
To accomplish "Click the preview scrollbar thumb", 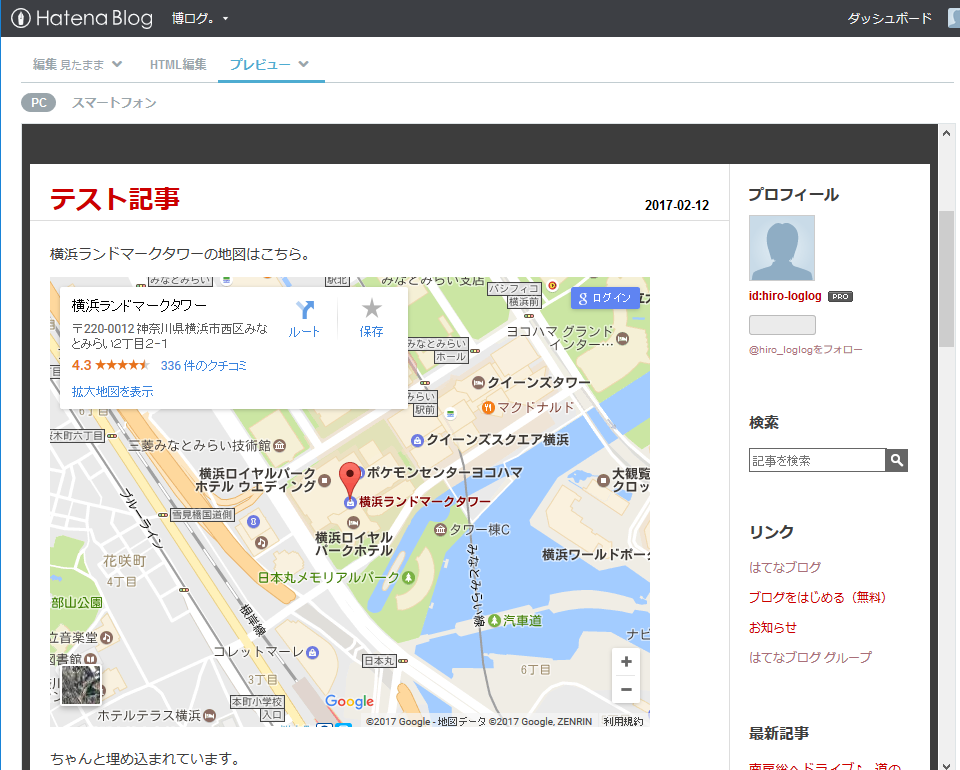I will point(946,278).
